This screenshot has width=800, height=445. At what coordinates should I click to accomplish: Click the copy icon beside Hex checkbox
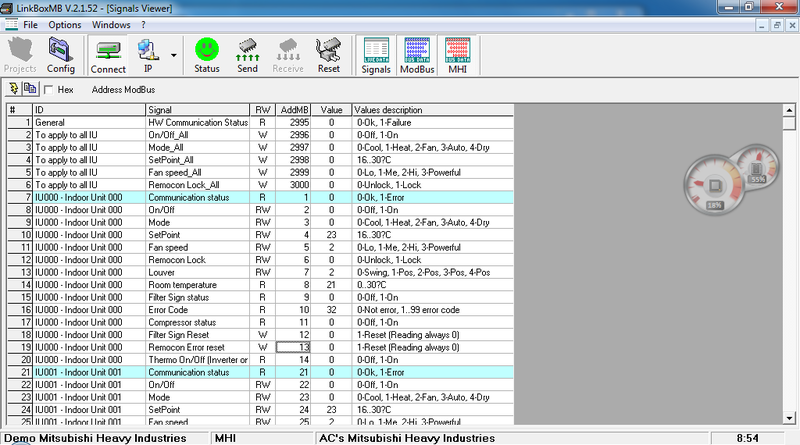pos(30,89)
